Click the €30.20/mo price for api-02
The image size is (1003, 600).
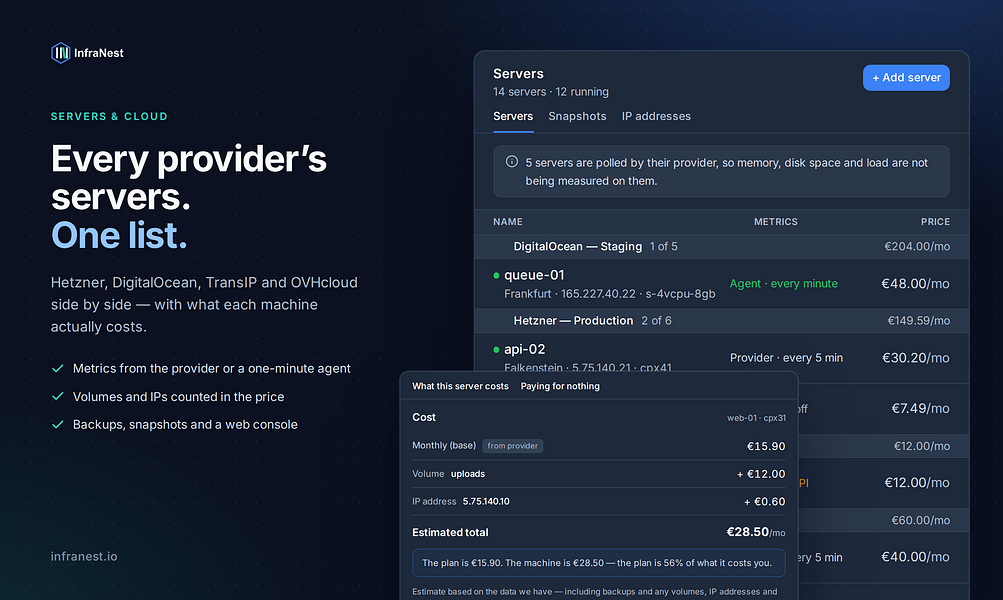[915, 358]
